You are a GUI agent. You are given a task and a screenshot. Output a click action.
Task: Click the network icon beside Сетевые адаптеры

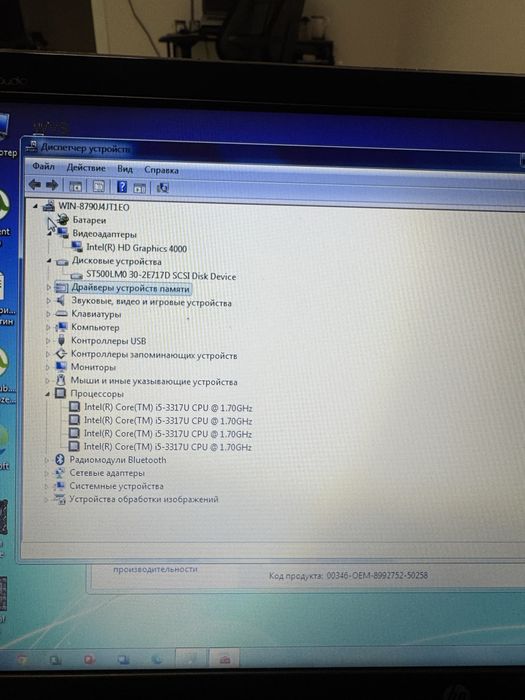pyautogui.click(x=59, y=473)
